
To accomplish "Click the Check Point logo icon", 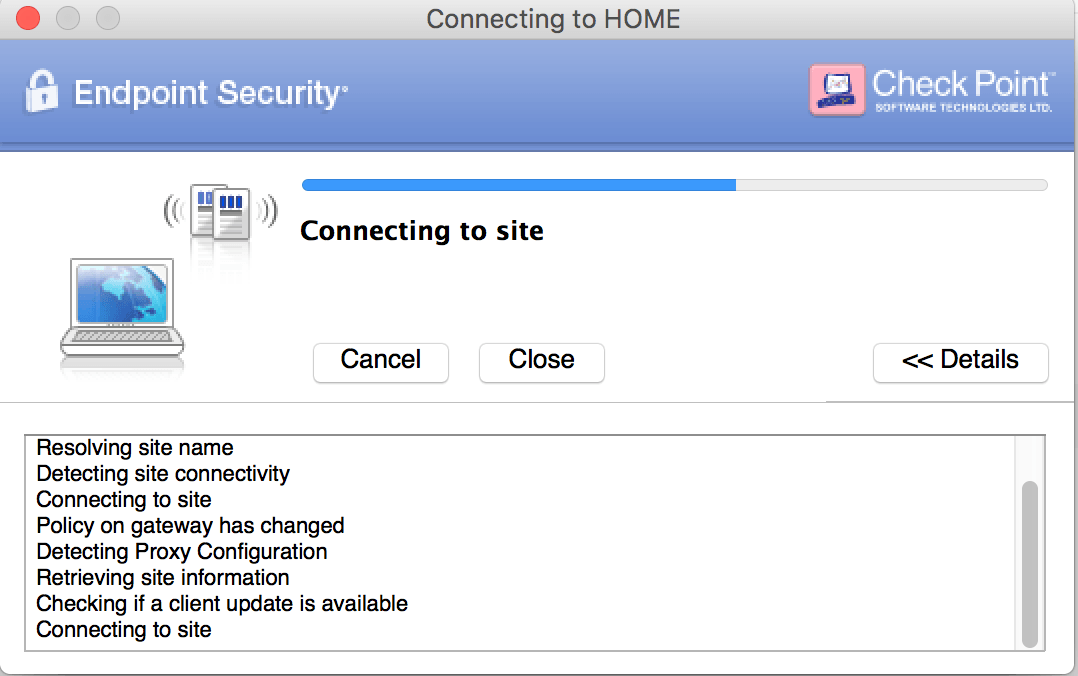I will (836, 90).
